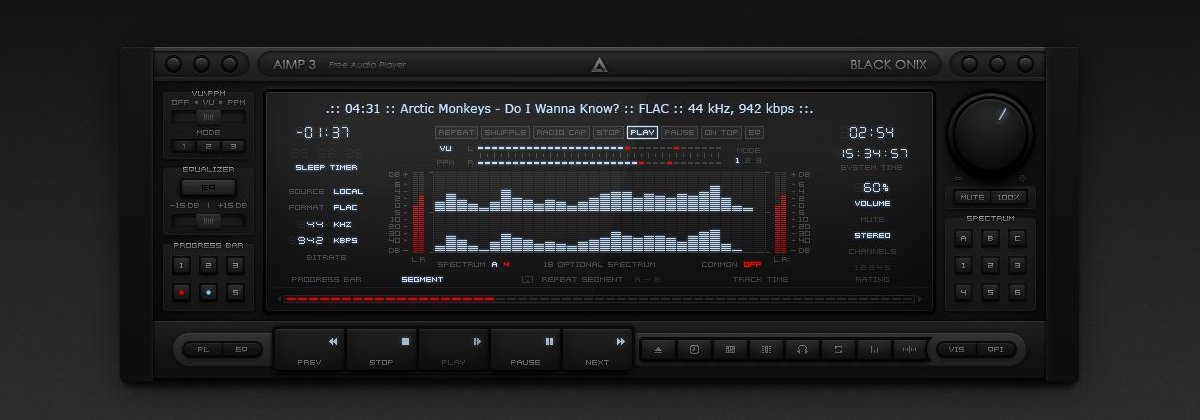Select spectrum preset 1

point(963,265)
